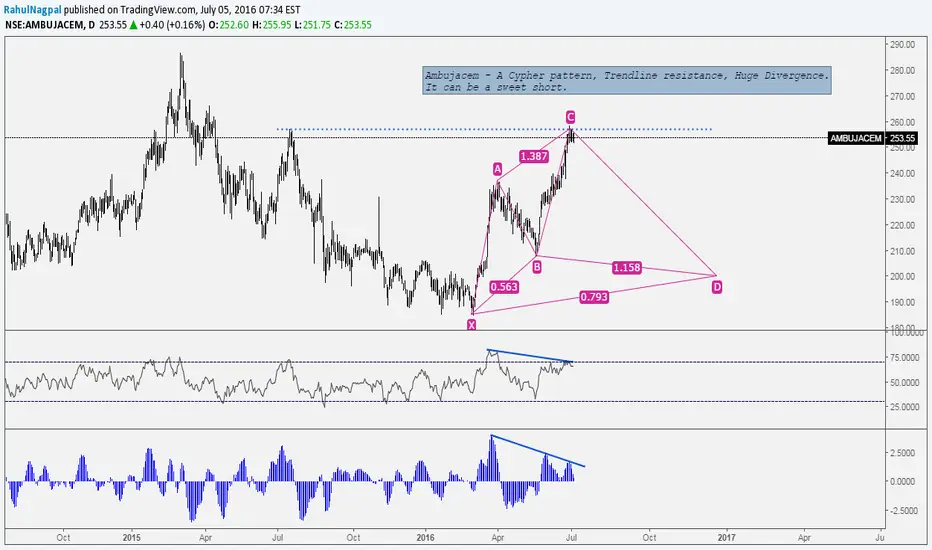Open the RahulNagpal author link
Image resolution: width=932 pixels, height=550 pixels.
point(33,10)
